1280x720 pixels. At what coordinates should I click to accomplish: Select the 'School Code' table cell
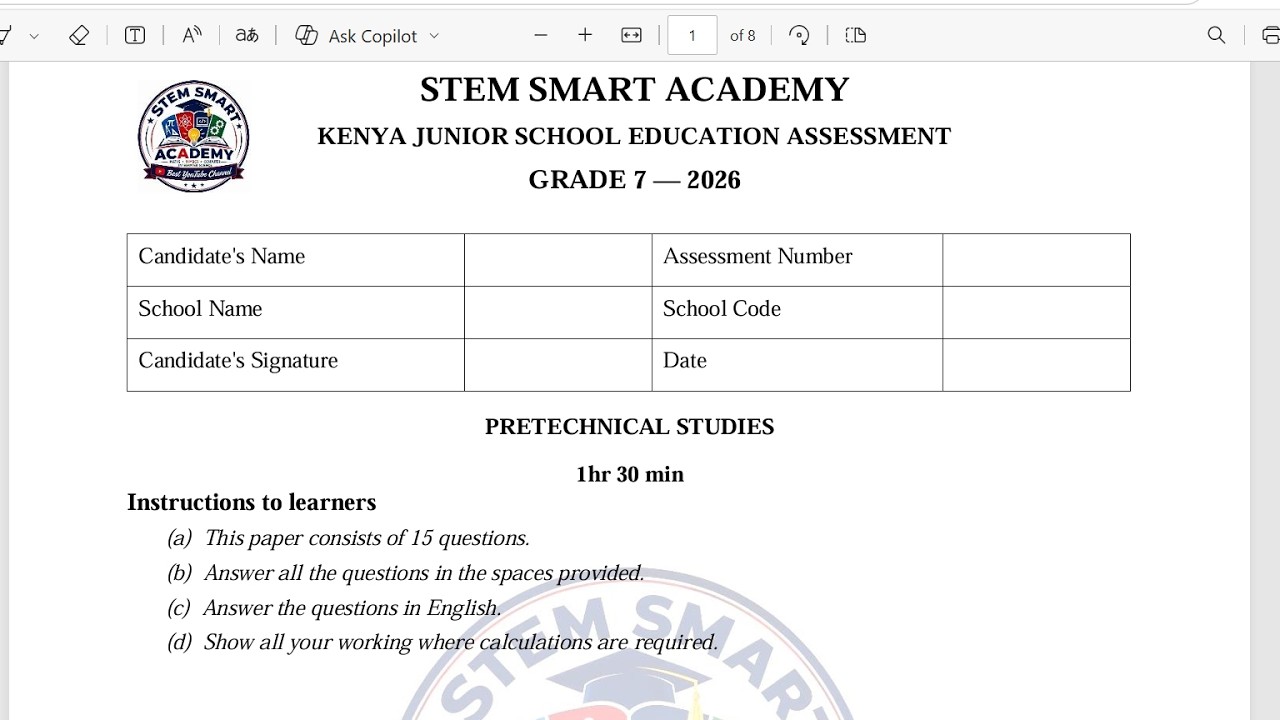pyautogui.click(x=797, y=312)
